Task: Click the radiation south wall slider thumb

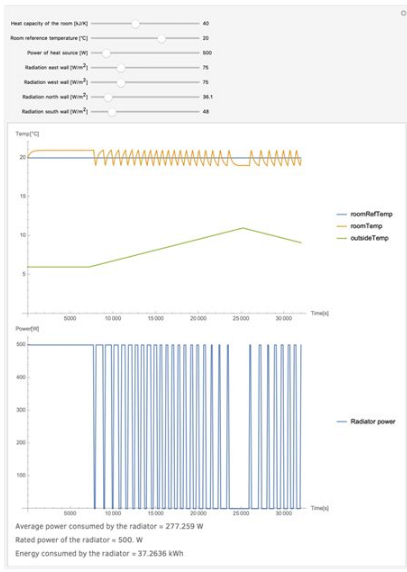Action: coord(112,112)
